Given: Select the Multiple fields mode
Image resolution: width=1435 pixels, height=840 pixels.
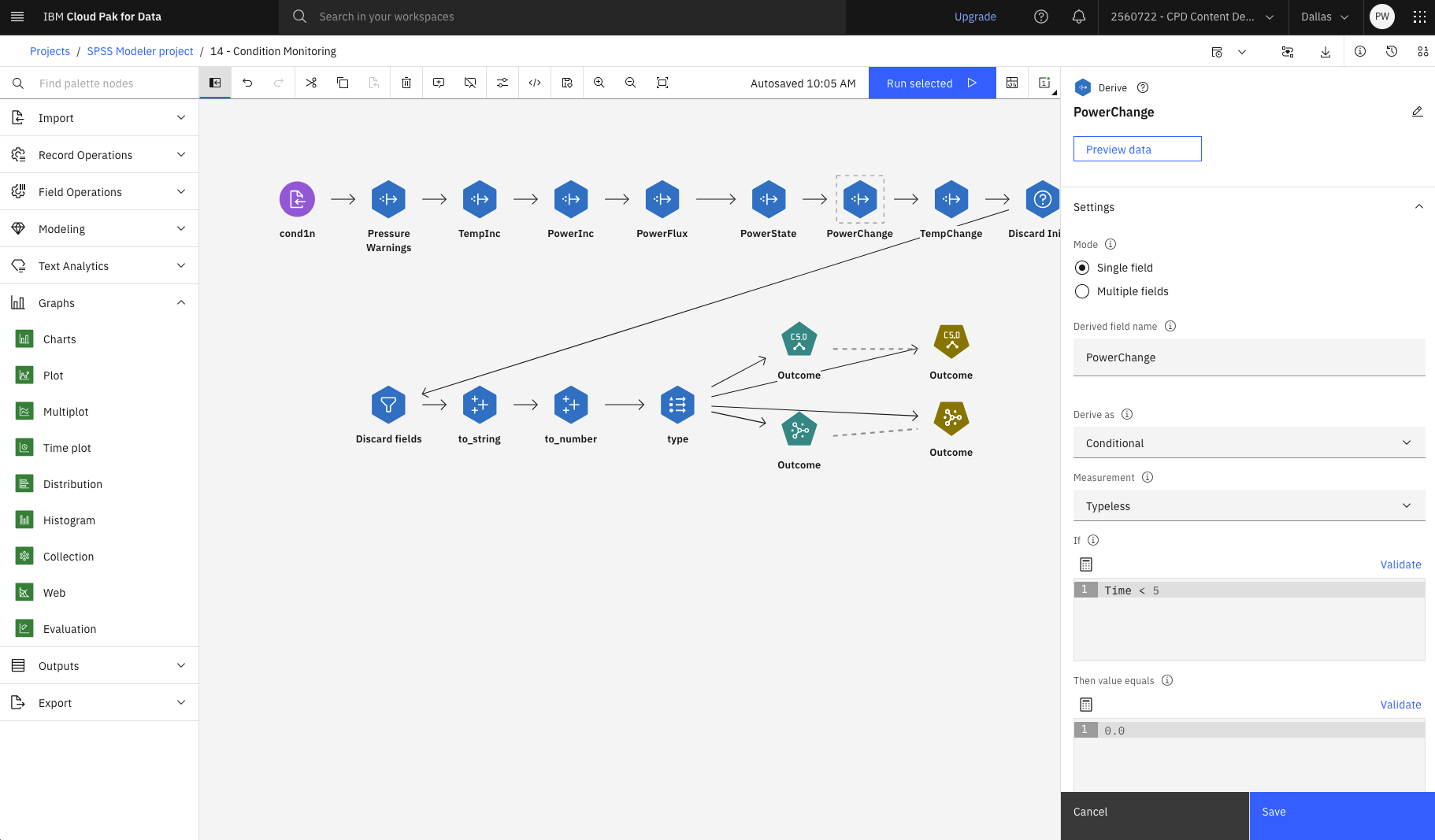Looking at the screenshot, I should pyautogui.click(x=1082, y=291).
